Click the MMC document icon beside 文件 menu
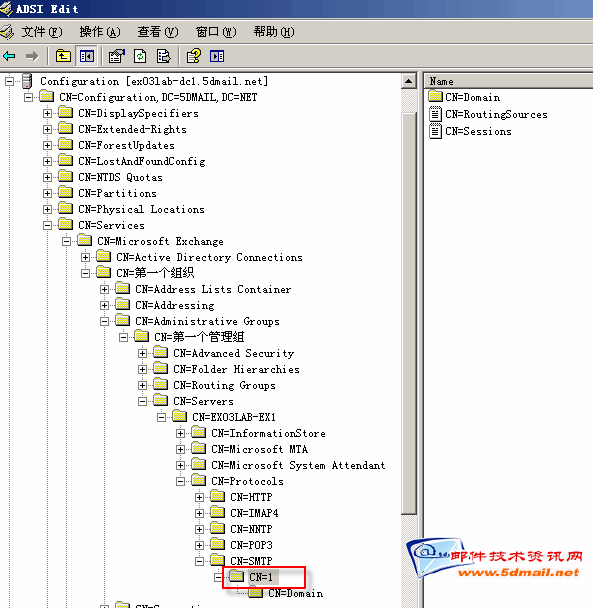Image resolution: width=593 pixels, height=608 pixels. click(7, 32)
